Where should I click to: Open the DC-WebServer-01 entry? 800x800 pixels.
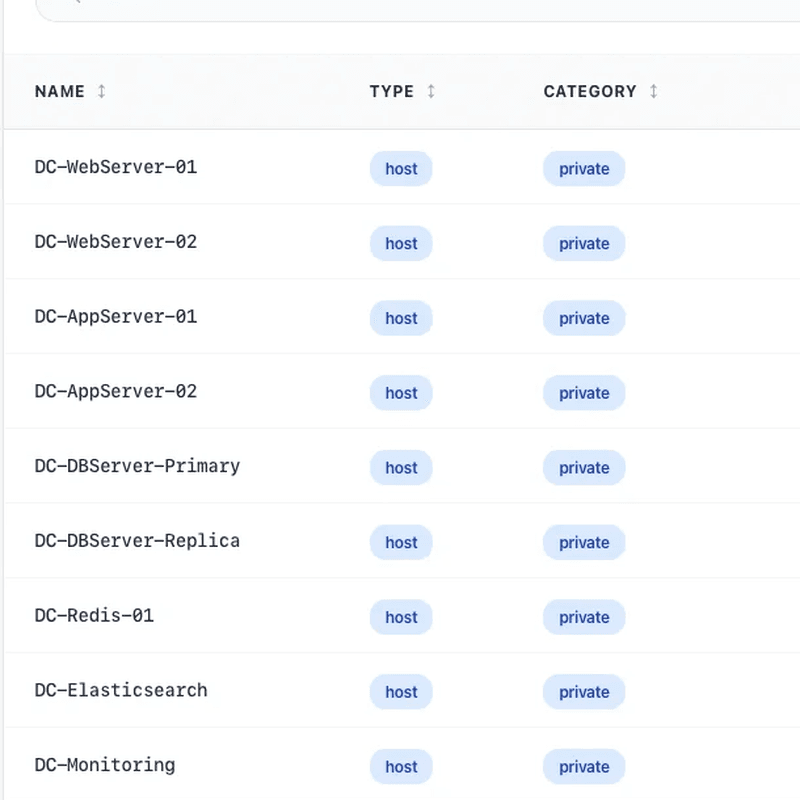pos(115,168)
